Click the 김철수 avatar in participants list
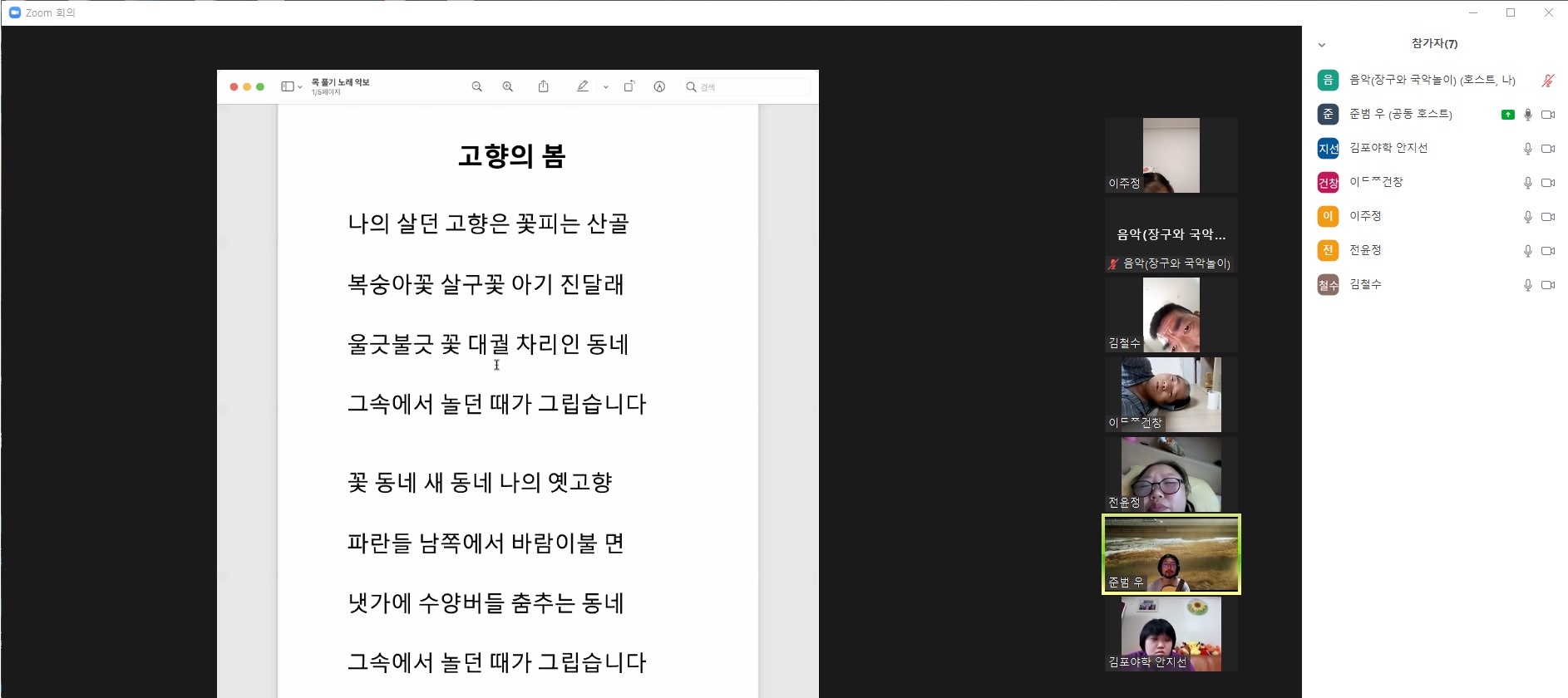This screenshot has height=698, width=1568. point(1328,285)
